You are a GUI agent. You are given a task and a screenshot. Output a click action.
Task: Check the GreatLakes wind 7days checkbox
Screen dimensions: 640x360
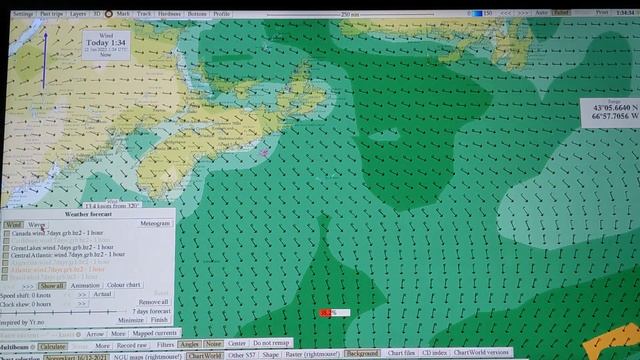[6, 248]
